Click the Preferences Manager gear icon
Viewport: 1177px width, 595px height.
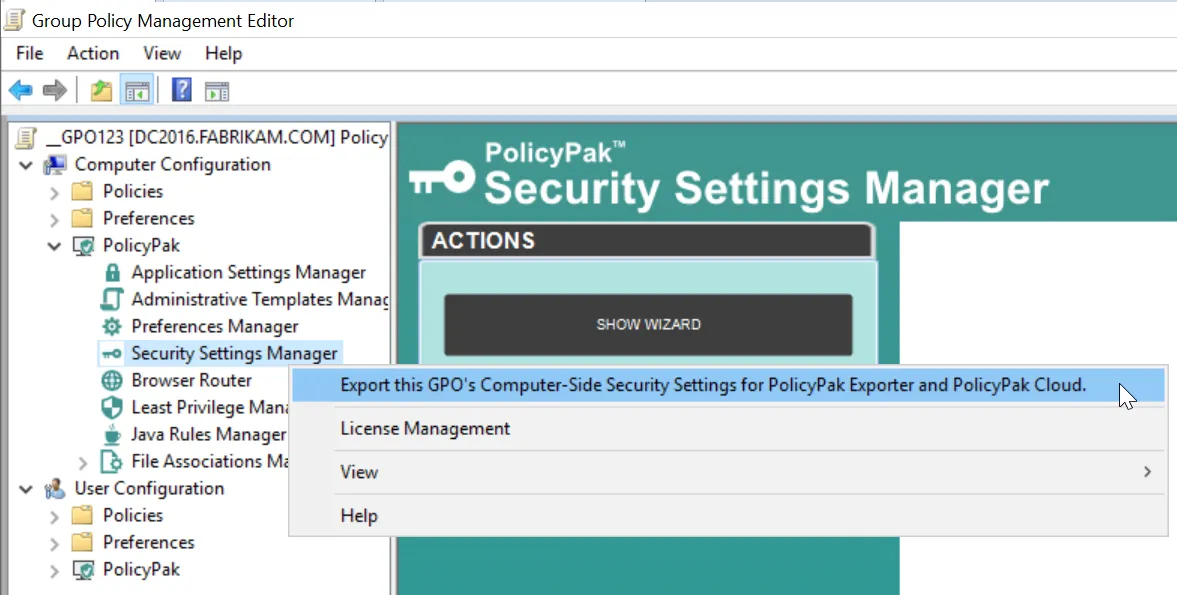112,326
